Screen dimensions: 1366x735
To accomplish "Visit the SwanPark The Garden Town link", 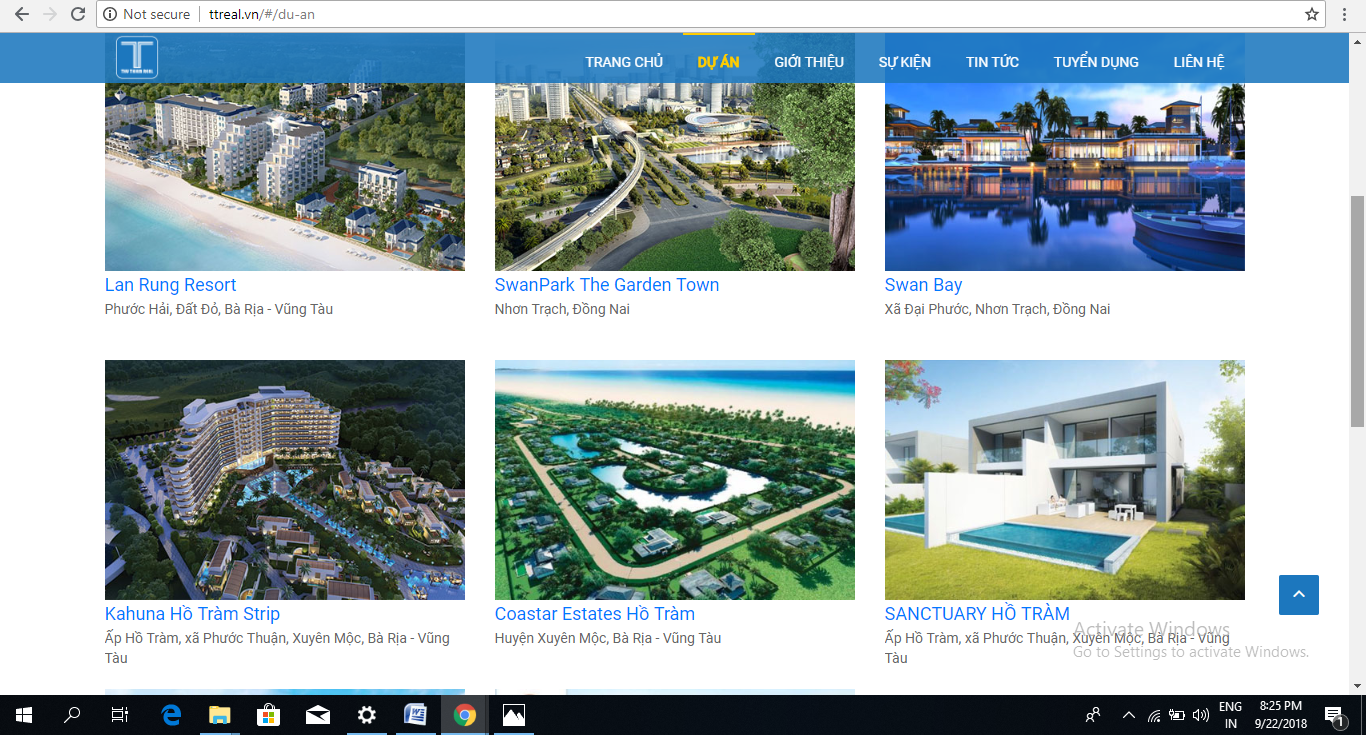I will 606,285.
